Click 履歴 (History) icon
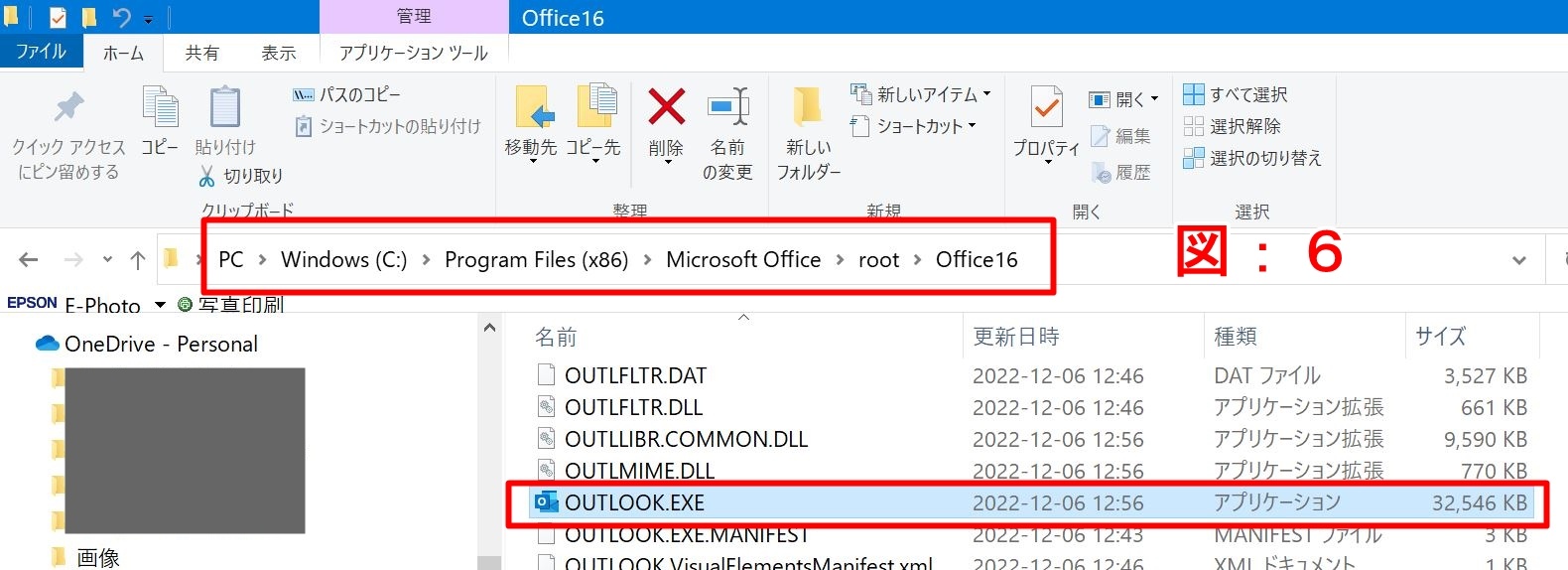Image resolution: width=1568 pixels, height=570 pixels. (x=1101, y=173)
